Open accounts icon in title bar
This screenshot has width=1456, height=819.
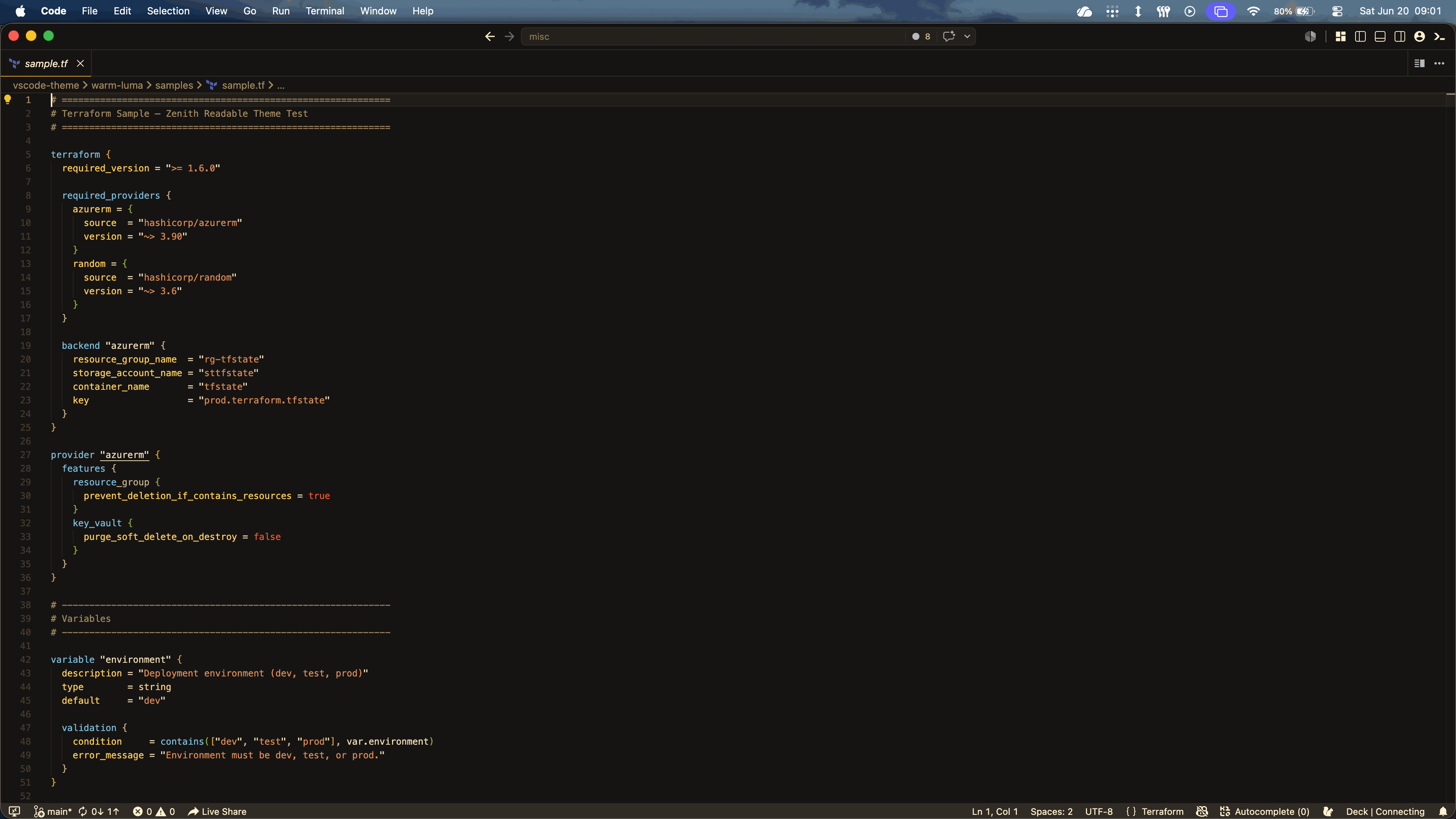pyautogui.click(x=1419, y=36)
